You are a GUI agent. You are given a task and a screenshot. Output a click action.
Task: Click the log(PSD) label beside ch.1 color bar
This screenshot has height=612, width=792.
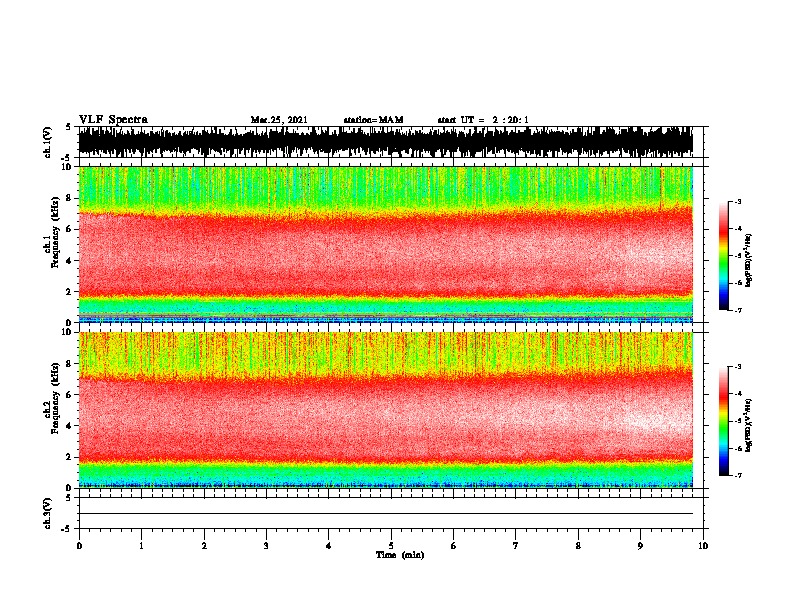pyautogui.click(x=748, y=261)
